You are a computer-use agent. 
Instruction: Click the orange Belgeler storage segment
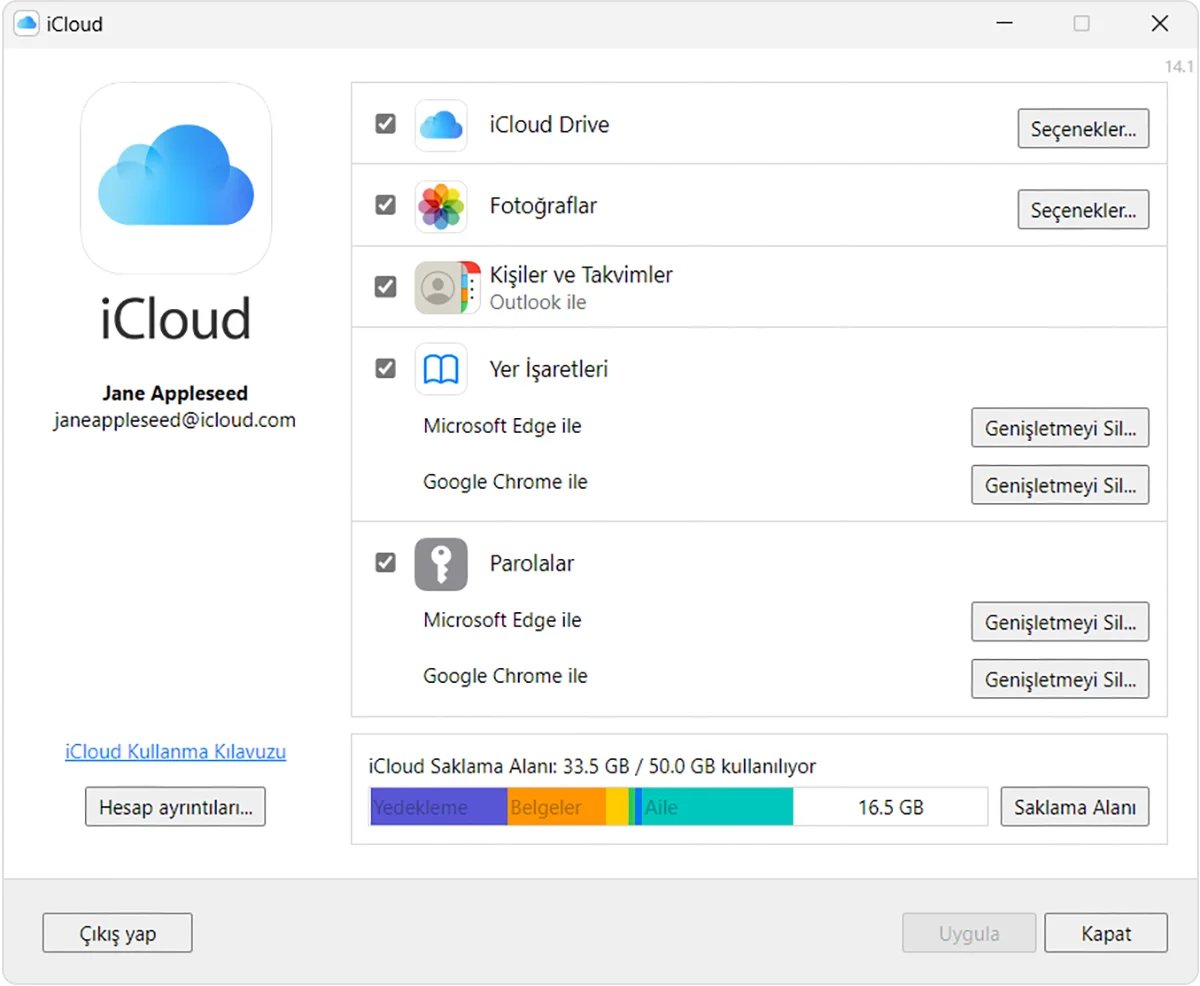(x=557, y=807)
